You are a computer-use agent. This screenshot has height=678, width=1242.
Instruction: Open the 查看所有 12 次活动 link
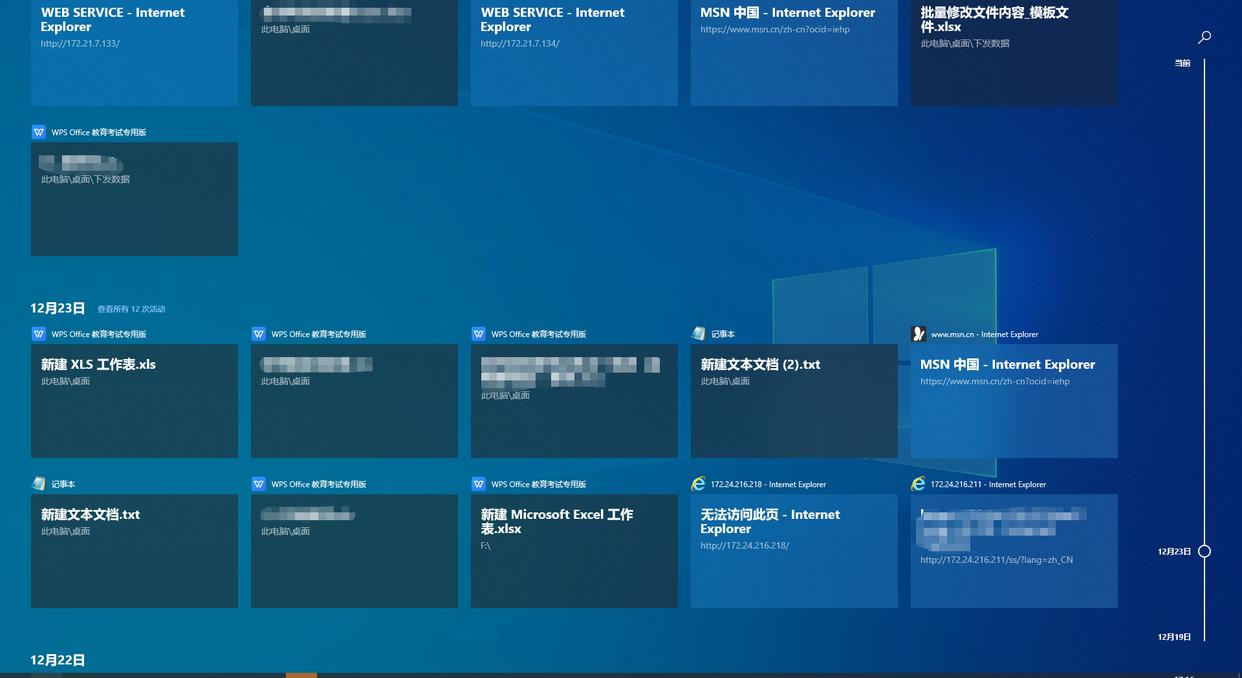coord(132,309)
